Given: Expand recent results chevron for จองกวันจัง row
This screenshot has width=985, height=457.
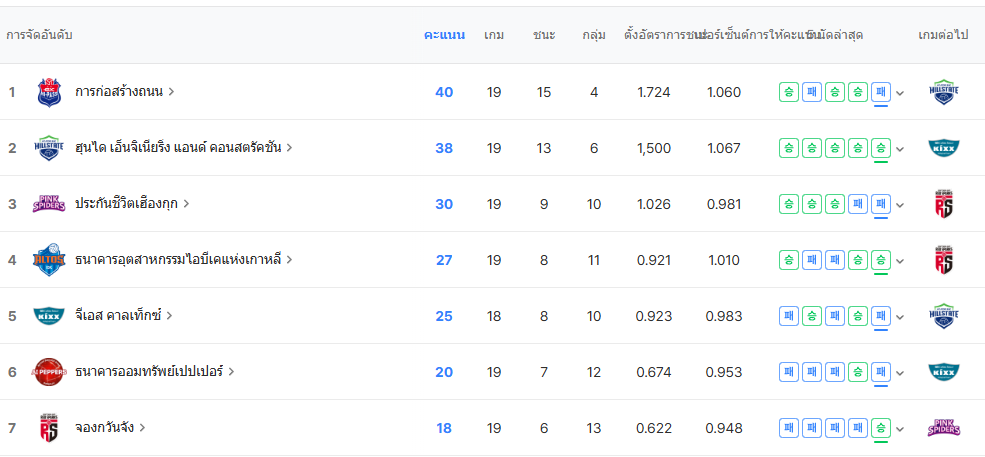Looking at the screenshot, I should [x=900, y=429].
